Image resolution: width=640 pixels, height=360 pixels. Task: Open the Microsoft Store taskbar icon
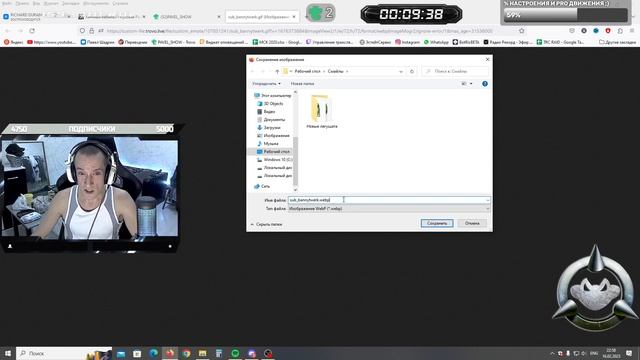pyautogui.click(x=137, y=353)
